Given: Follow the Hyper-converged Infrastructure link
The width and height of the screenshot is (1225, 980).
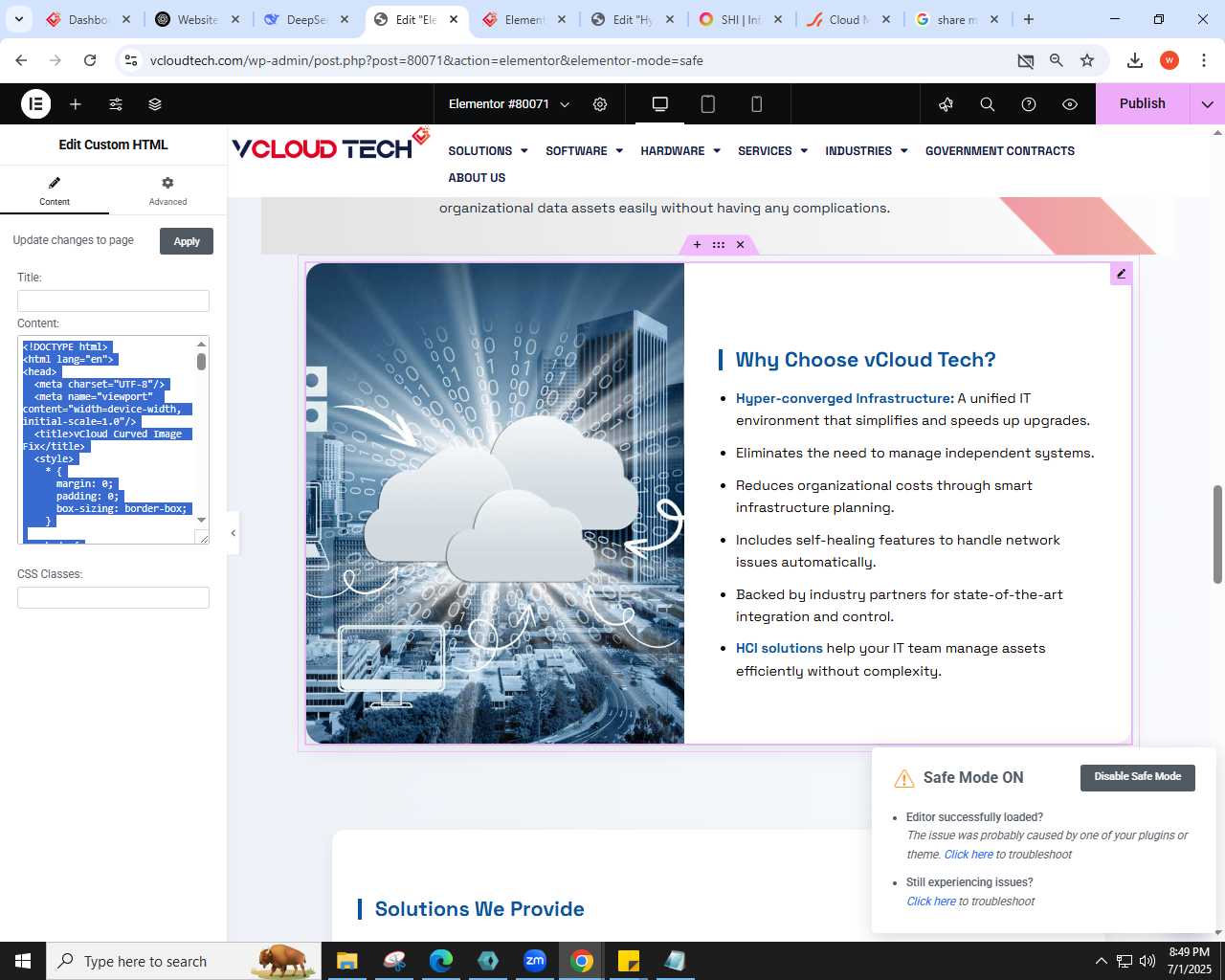Looking at the screenshot, I should [845, 398].
